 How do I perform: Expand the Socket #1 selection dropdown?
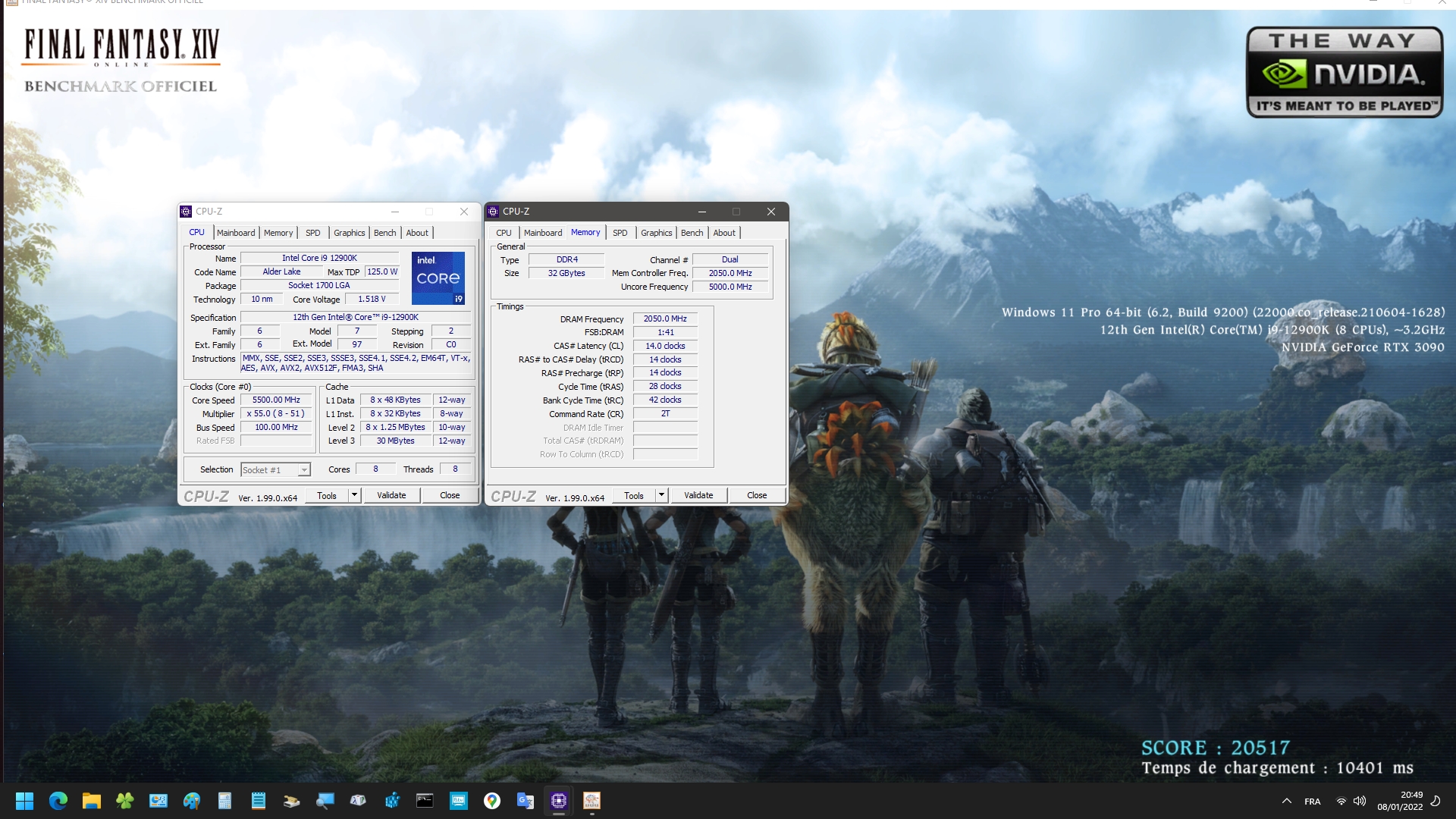click(x=303, y=470)
